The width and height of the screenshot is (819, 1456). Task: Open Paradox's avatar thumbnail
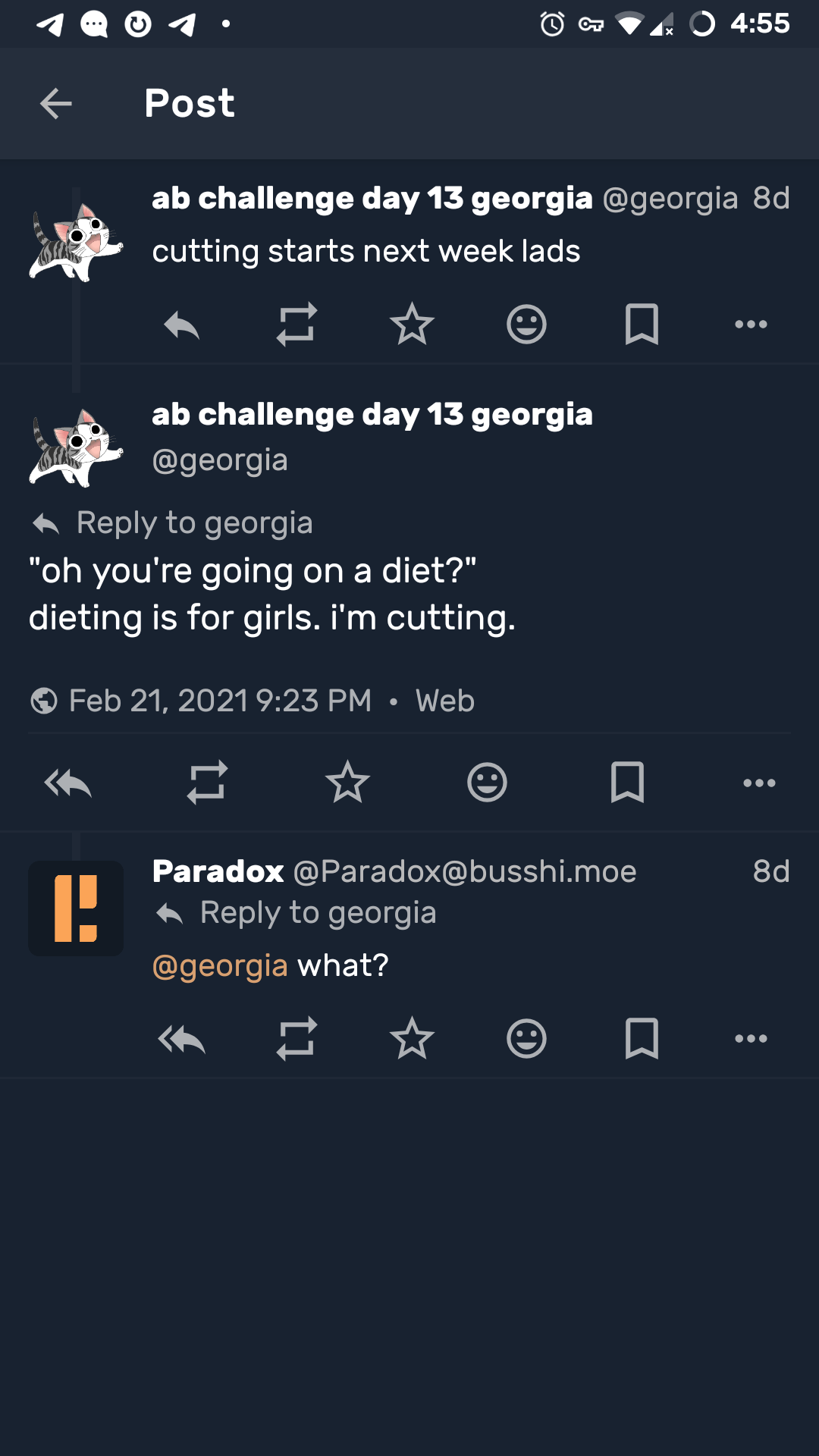(76, 908)
